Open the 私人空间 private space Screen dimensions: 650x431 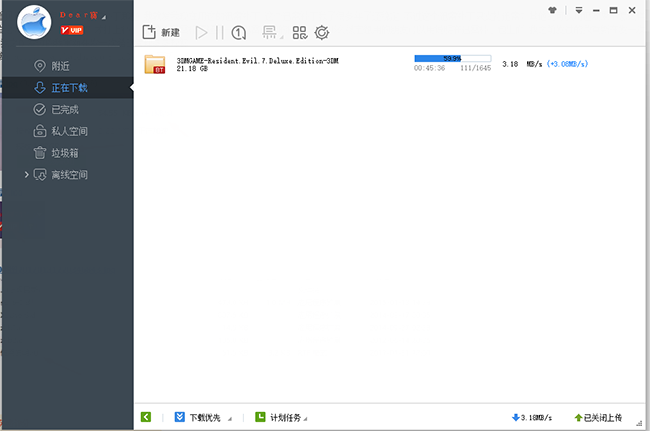(x=68, y=131)
